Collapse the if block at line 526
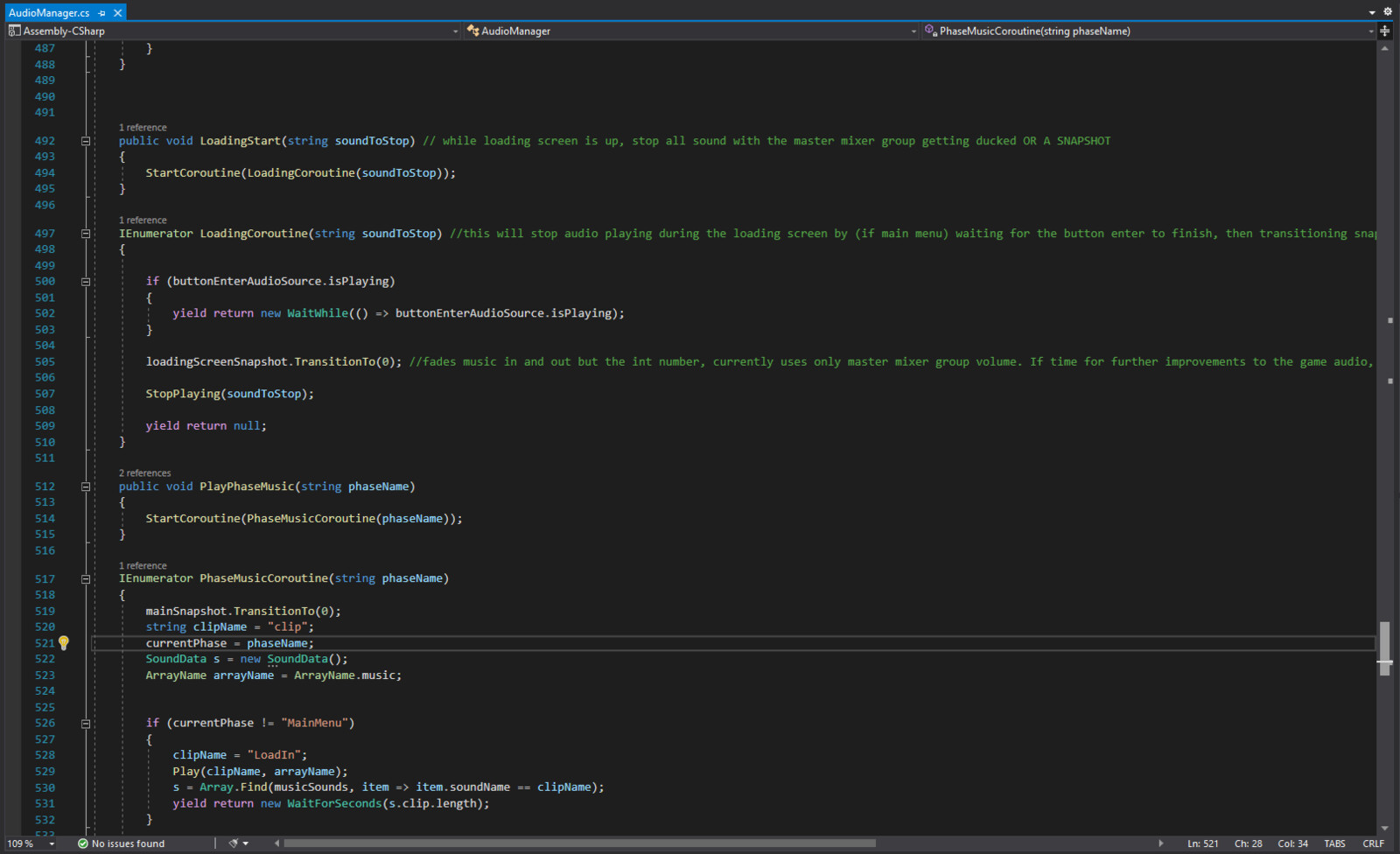The height and width of the screenshot is (854, 1400). [x=86, y=724]
